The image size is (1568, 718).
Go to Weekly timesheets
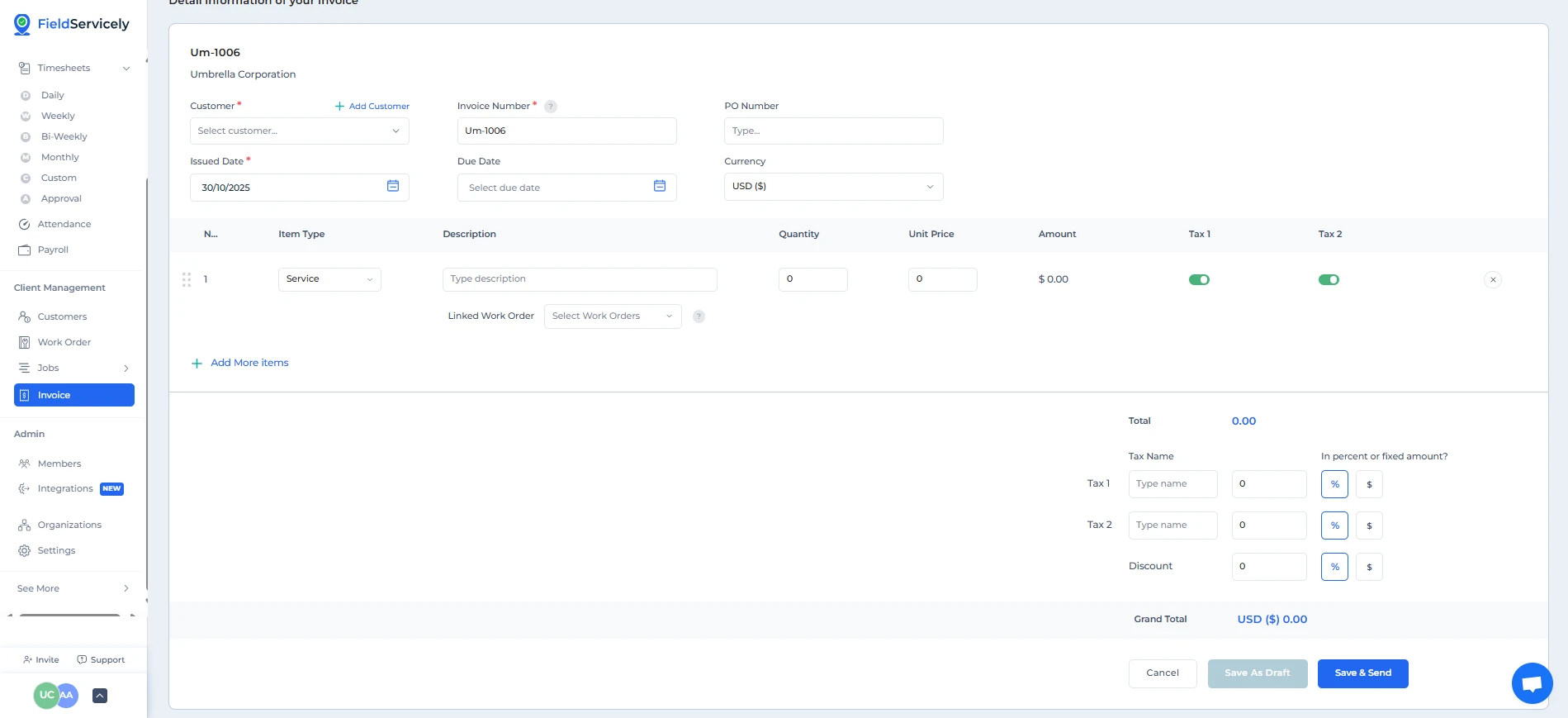click(x=58, y=116)
